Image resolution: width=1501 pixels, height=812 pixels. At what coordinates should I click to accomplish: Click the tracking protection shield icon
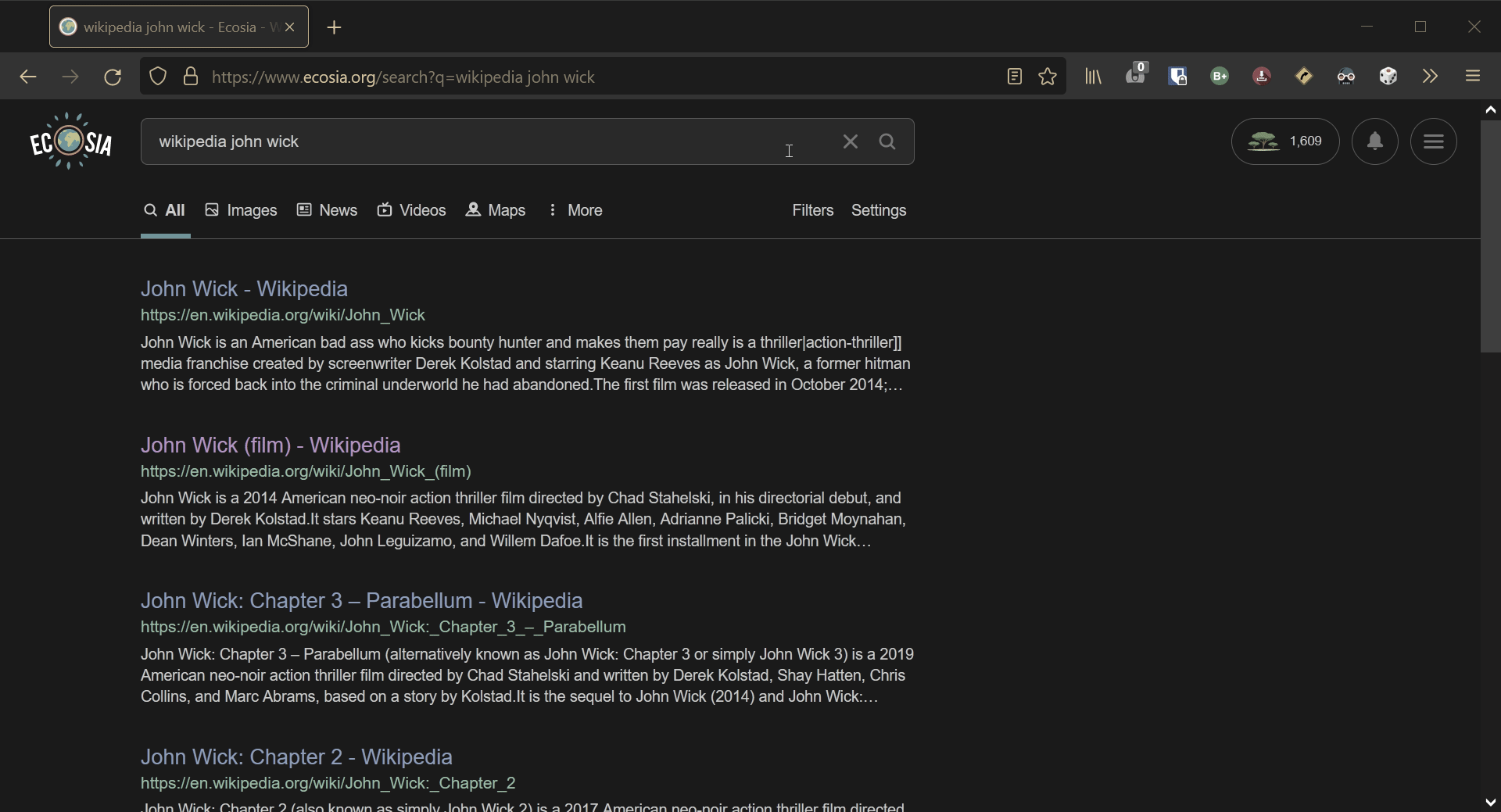(x=158, y=77)
